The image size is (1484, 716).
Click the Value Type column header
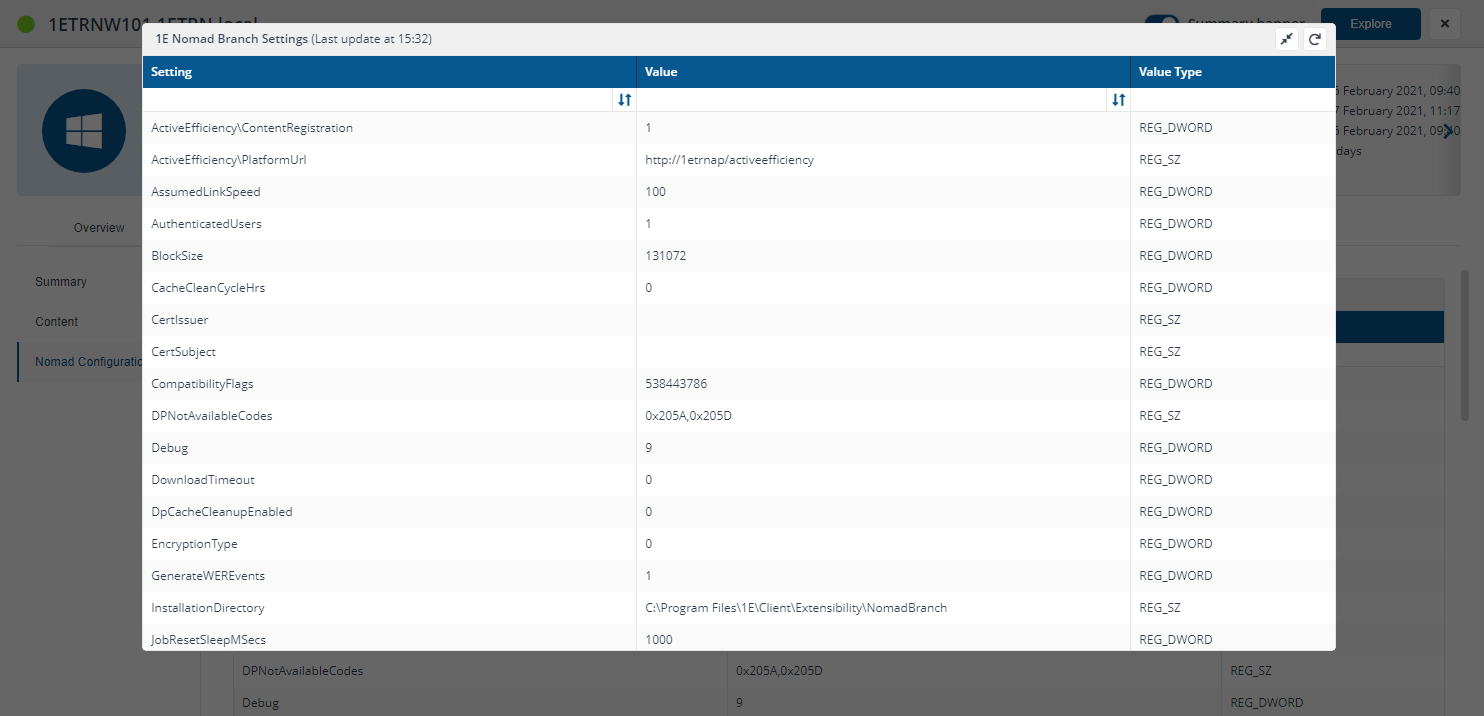[x=1232, y=72]
